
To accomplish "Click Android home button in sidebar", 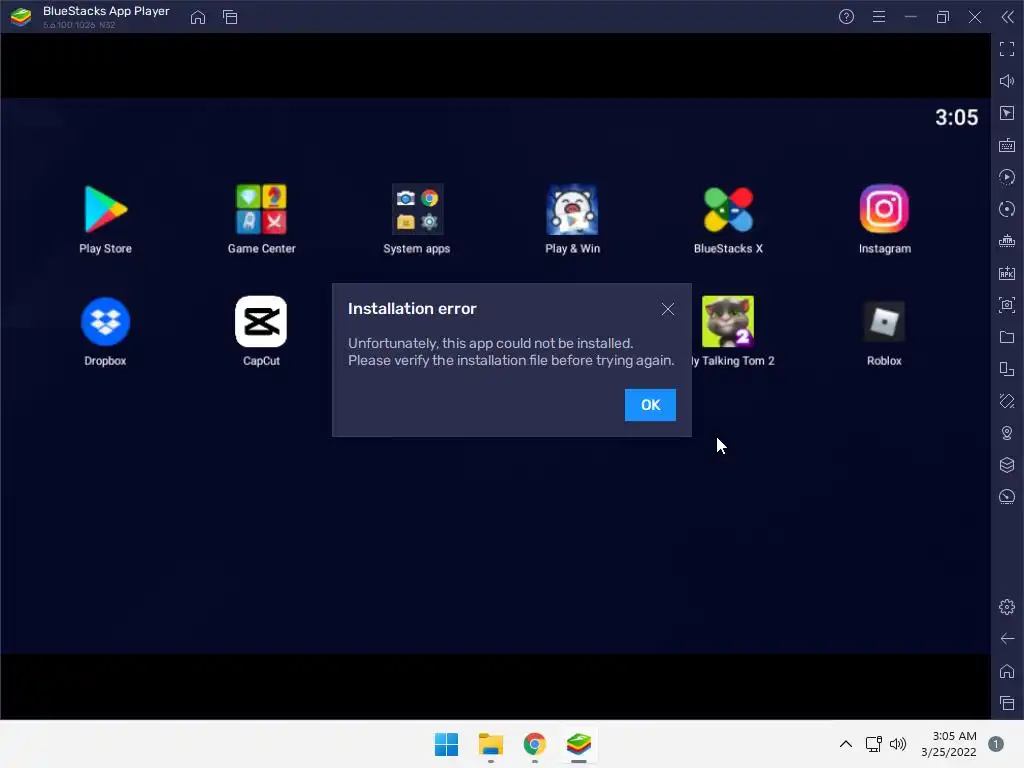I will 1007,671.
